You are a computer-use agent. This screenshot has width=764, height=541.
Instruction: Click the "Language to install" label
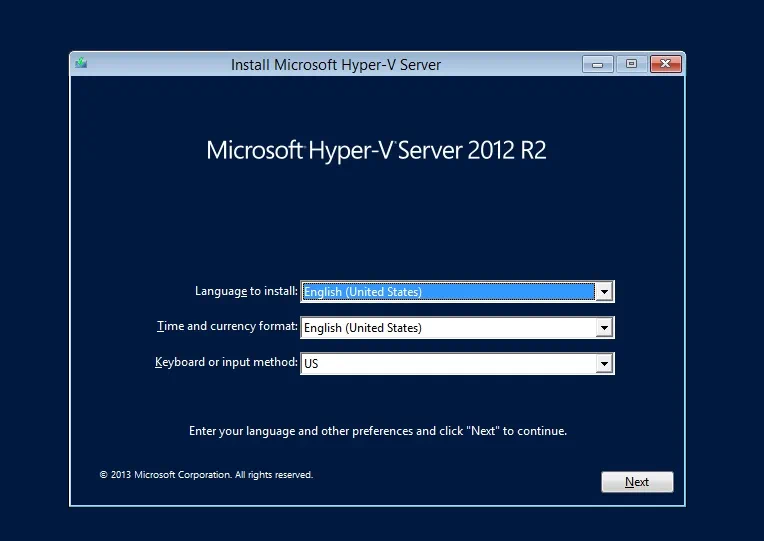click(x=246, y=291)
